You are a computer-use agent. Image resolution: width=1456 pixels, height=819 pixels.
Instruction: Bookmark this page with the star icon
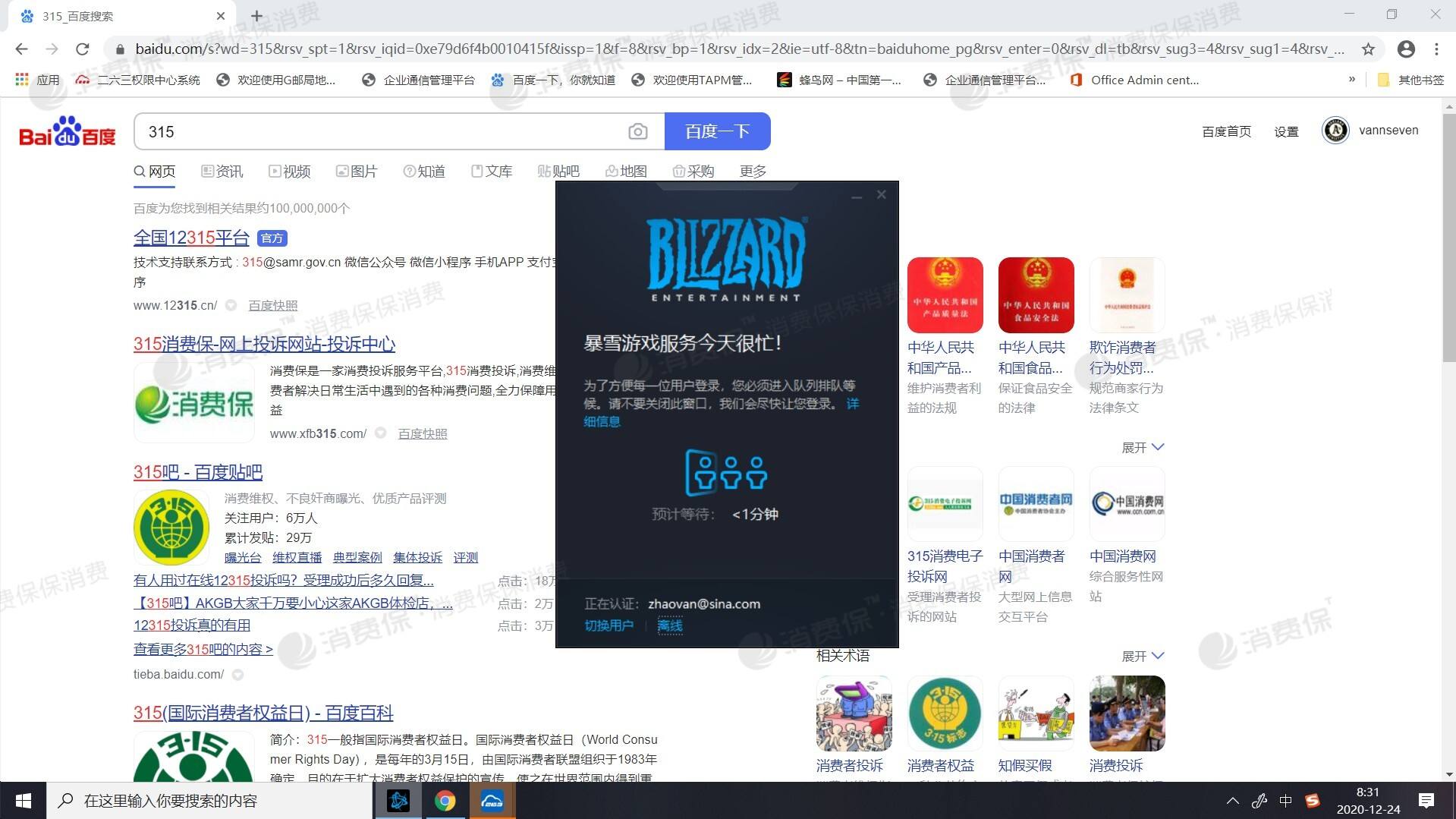click(x=1368, y=49)
